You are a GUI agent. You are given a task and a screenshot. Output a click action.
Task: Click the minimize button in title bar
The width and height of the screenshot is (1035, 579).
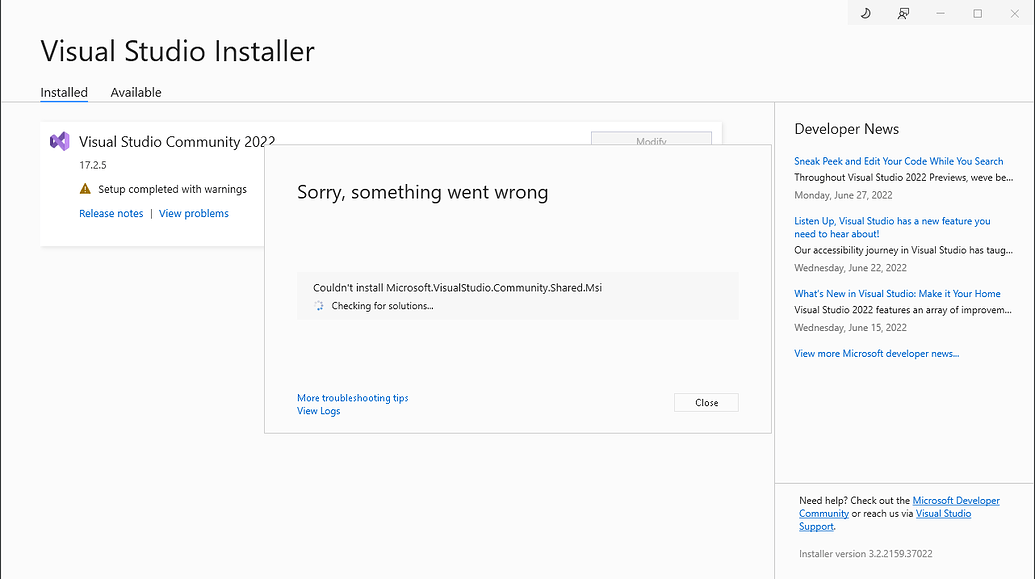click(x=939, y=13)
